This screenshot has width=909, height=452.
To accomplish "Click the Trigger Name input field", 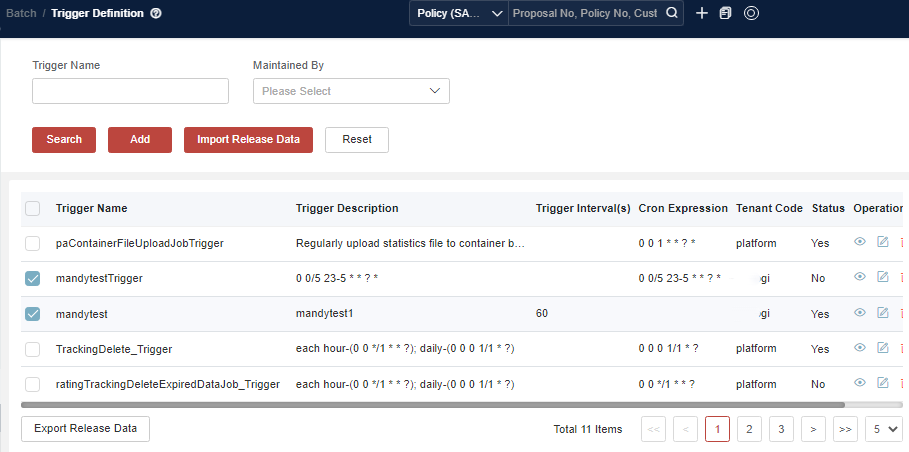I will [x=130, y=91].
